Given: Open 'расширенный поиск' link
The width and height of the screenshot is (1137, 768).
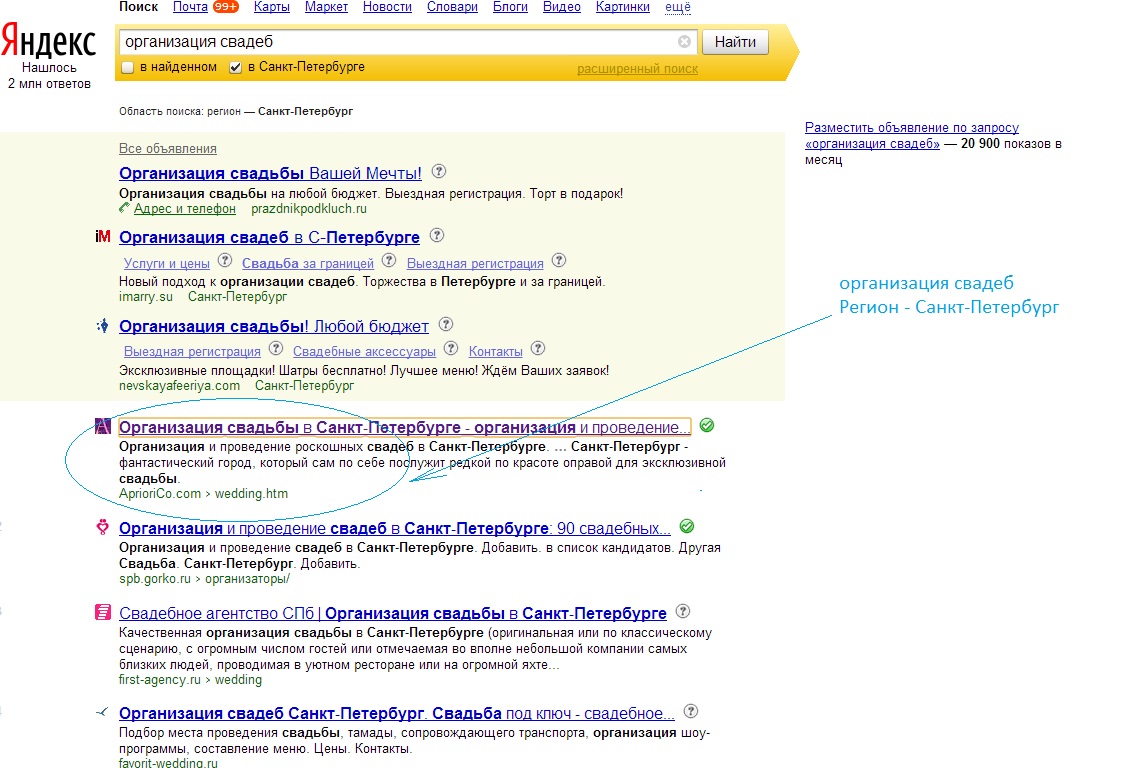Looking at the screenshot, I should coord(637,69).
